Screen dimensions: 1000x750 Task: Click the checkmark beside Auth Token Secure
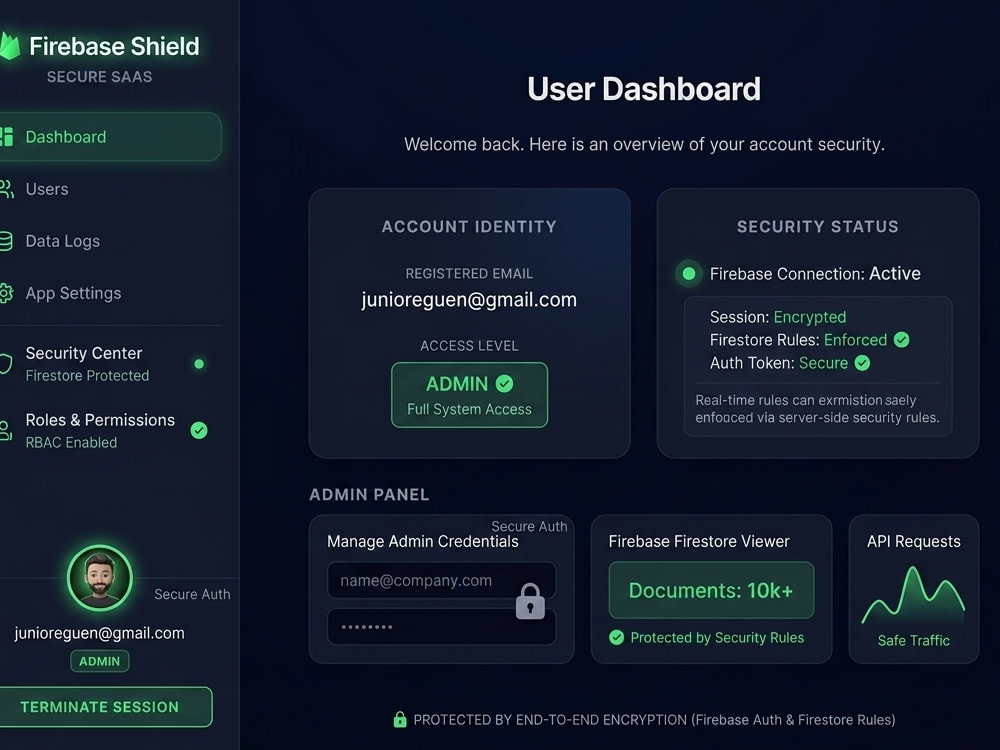click(862, 363)
